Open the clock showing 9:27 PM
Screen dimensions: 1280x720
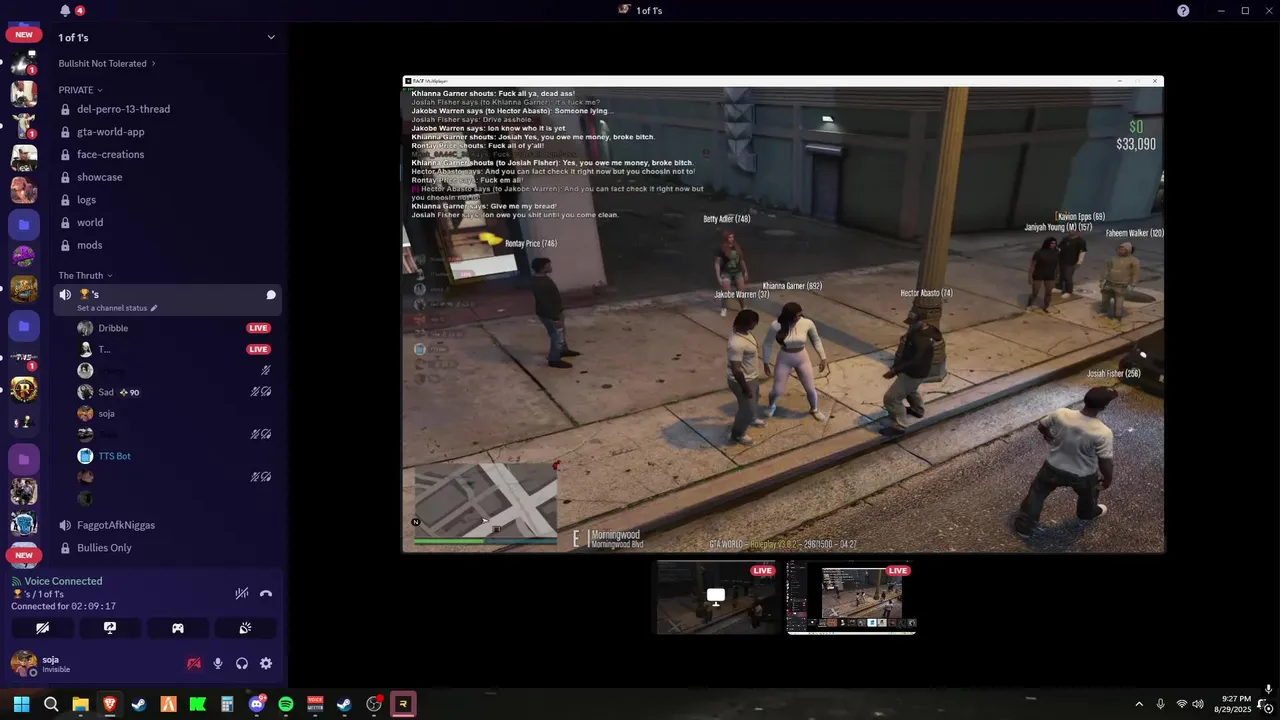coord(1233,704)
